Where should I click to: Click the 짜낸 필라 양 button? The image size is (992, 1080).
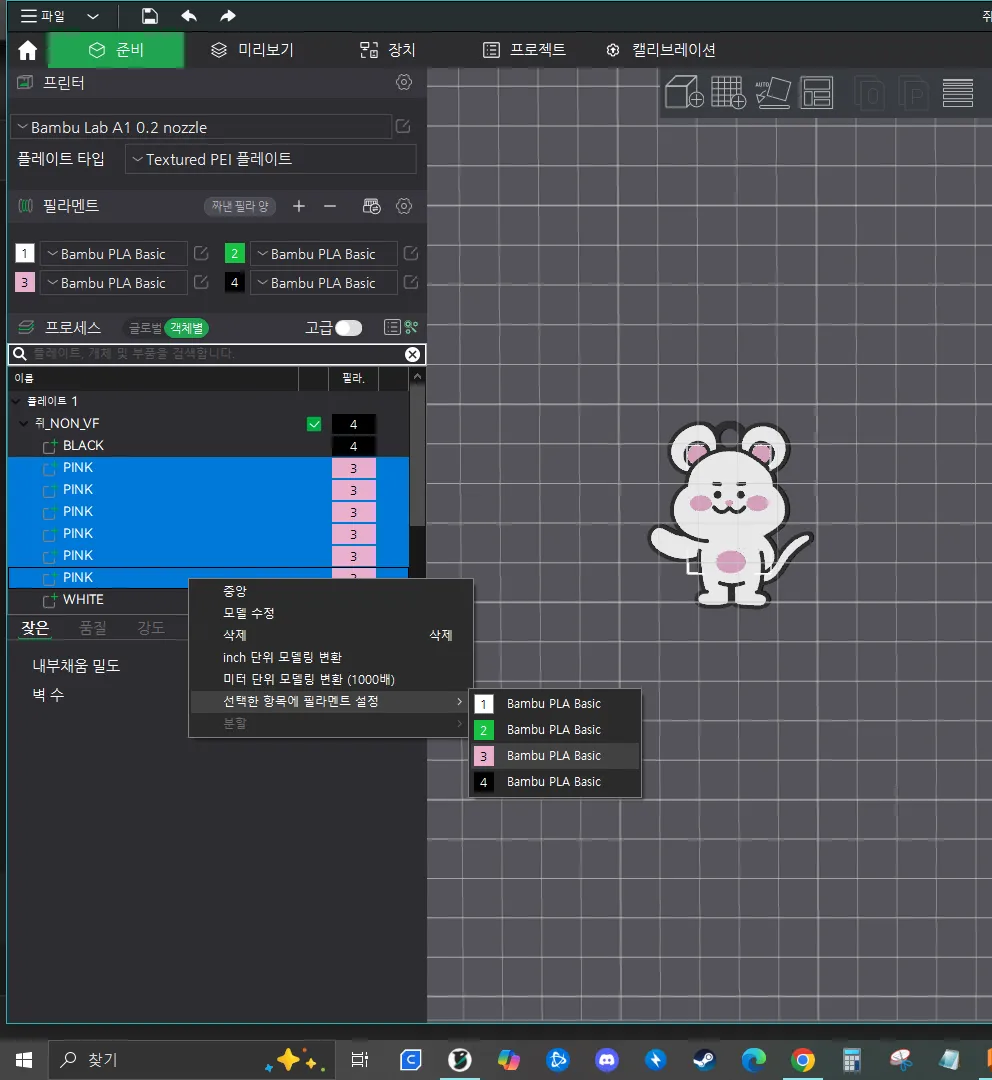point(240,206)
